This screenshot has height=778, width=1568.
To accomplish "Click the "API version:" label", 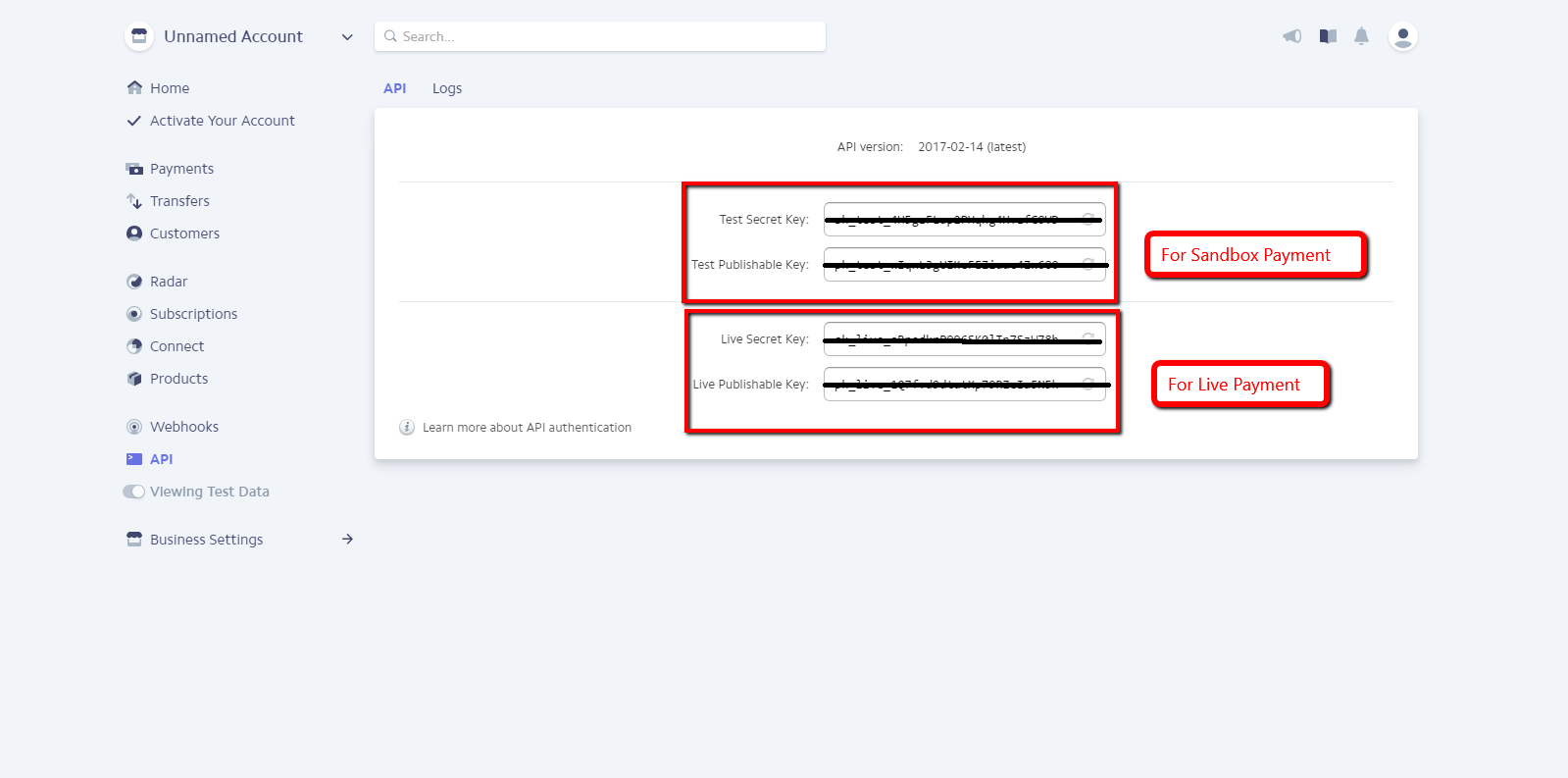I will coord(870,147).
